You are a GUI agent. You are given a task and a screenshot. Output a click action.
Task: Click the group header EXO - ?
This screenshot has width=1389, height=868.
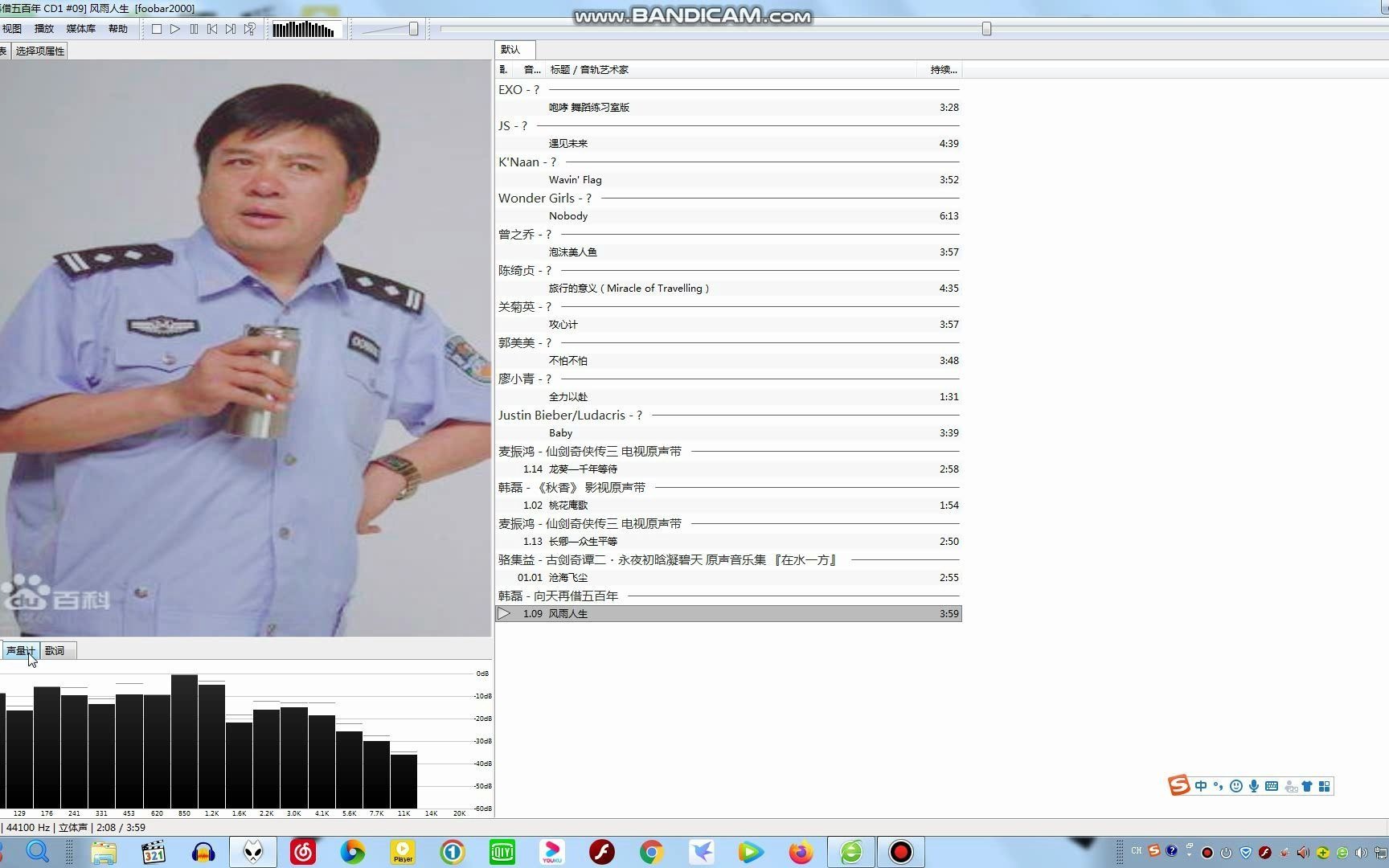[728, 89]
